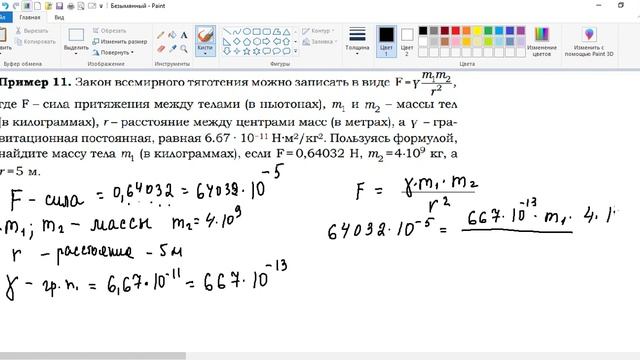Click the horizontal scrollbar thumb at bottom

pos(93,356)
